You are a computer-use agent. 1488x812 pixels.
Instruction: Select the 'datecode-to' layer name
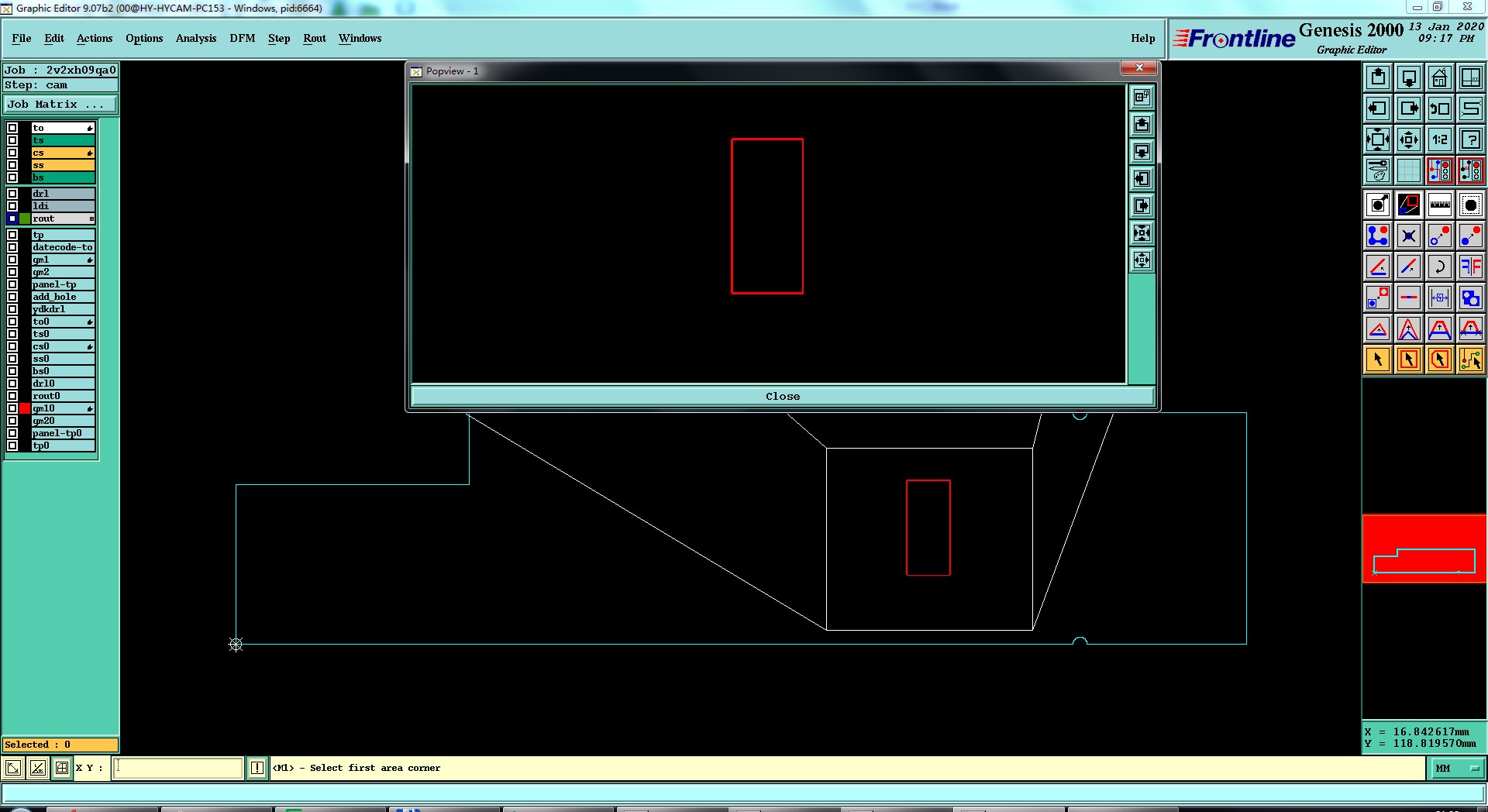pos(63,247)
